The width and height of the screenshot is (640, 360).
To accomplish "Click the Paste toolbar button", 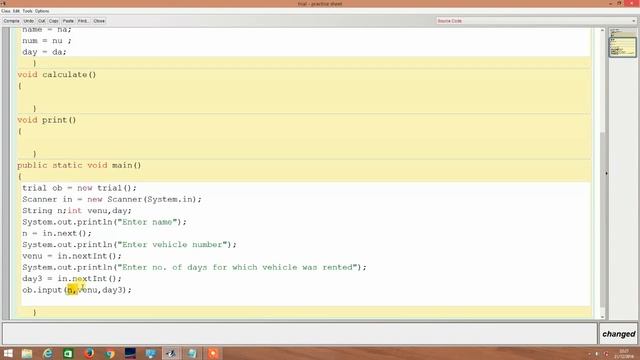I will pyautogui.click(x=68, y=21).
